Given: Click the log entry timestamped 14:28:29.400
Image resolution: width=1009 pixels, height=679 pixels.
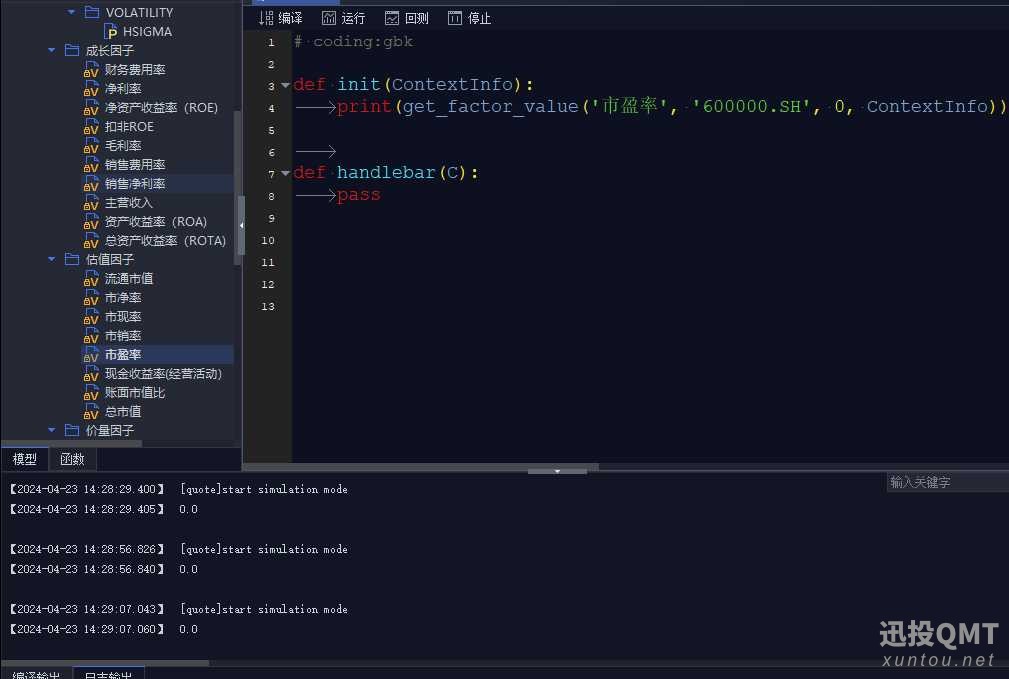Looking at the screenshot, I should click(179, 489).
